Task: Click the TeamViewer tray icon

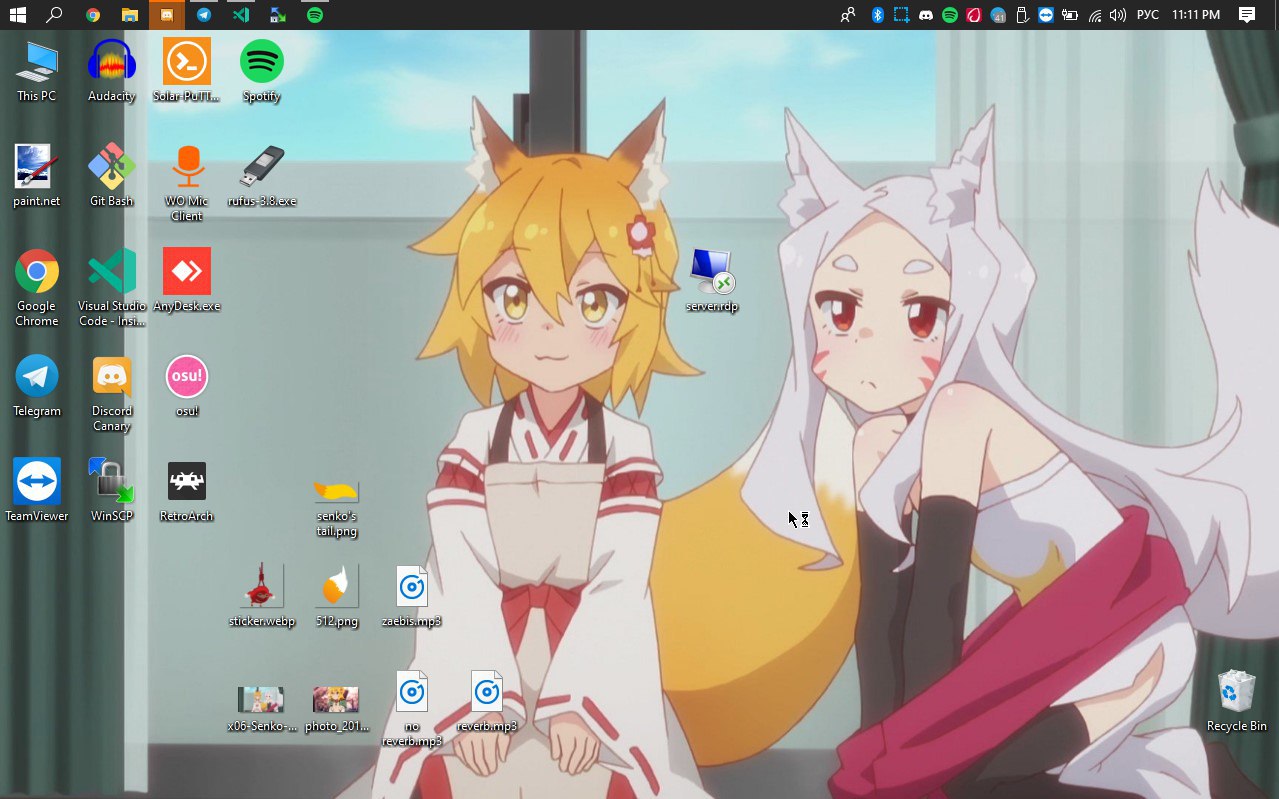Action: coord(1046,15)
